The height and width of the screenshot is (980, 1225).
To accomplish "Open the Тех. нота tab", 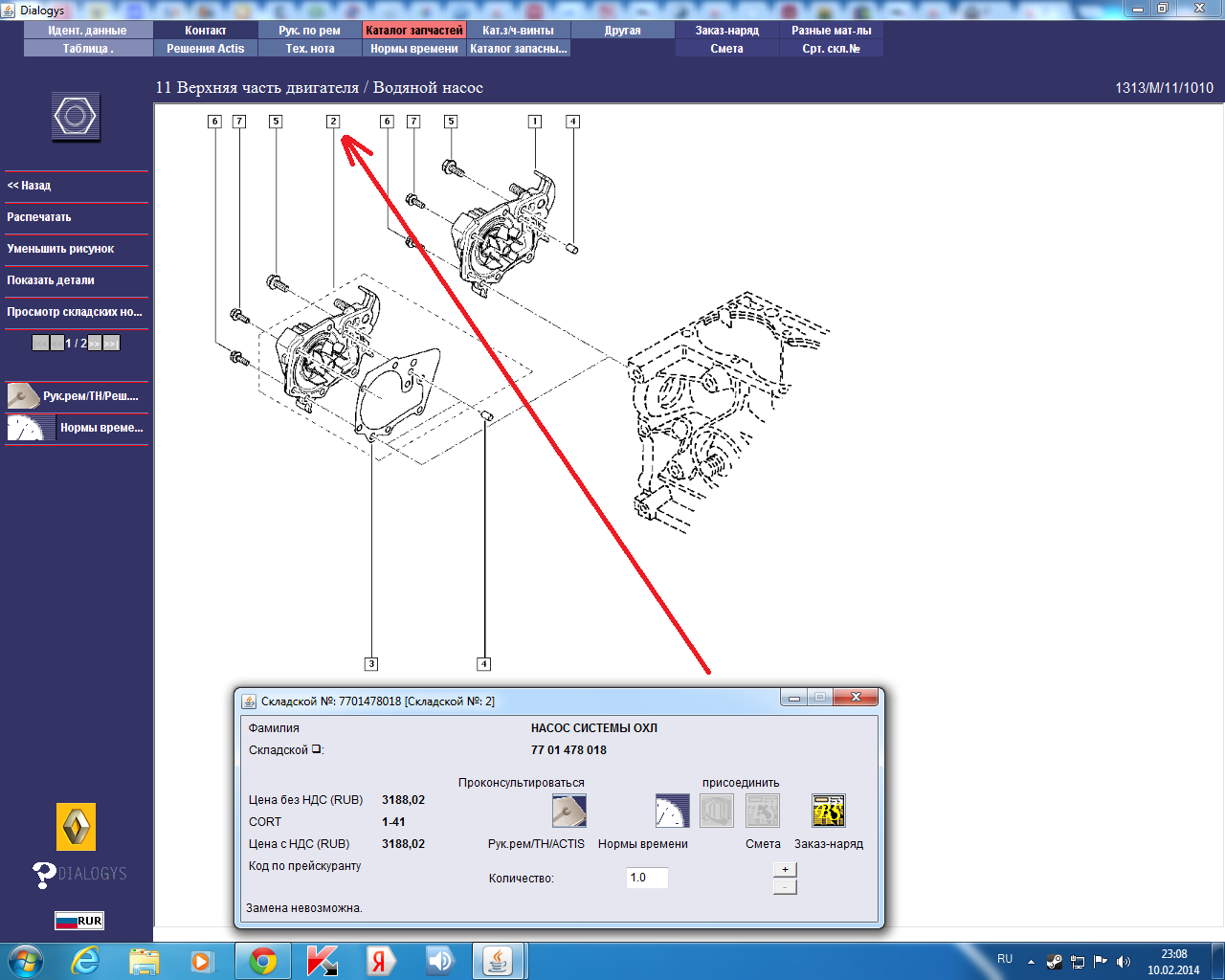I will pos(310,49).
